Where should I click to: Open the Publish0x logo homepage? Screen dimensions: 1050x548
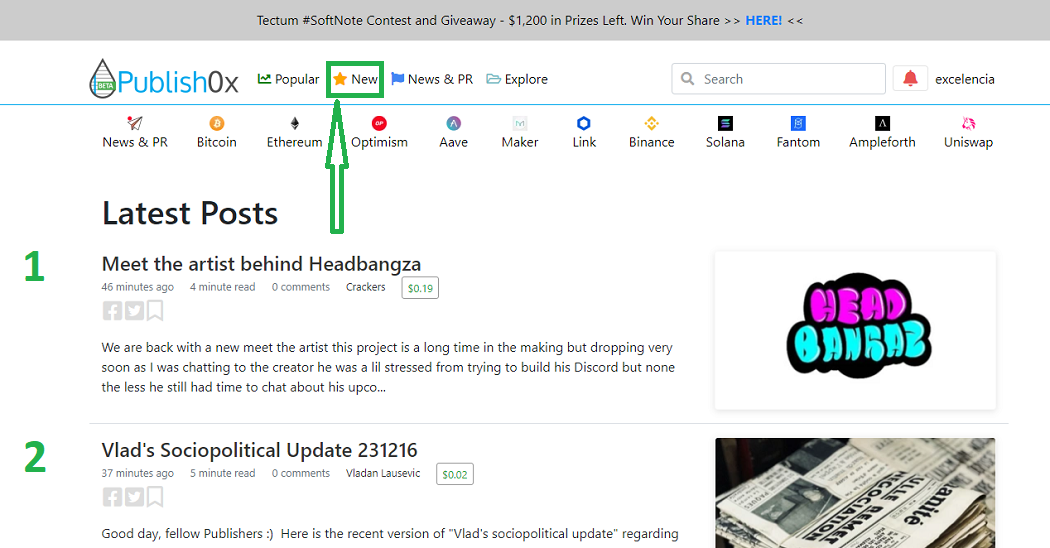point(164,79)
